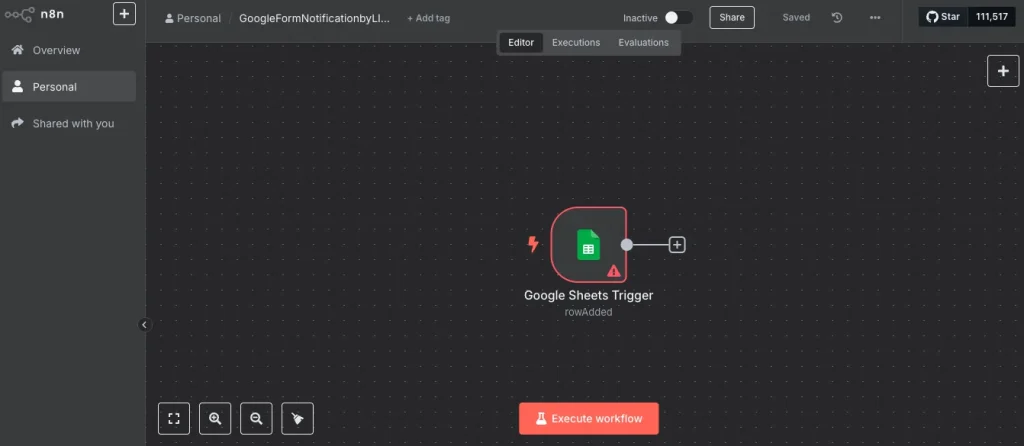Open the Editor tab
The image size is (1024, 446).
pyautogui.click(x=521, y=42)
